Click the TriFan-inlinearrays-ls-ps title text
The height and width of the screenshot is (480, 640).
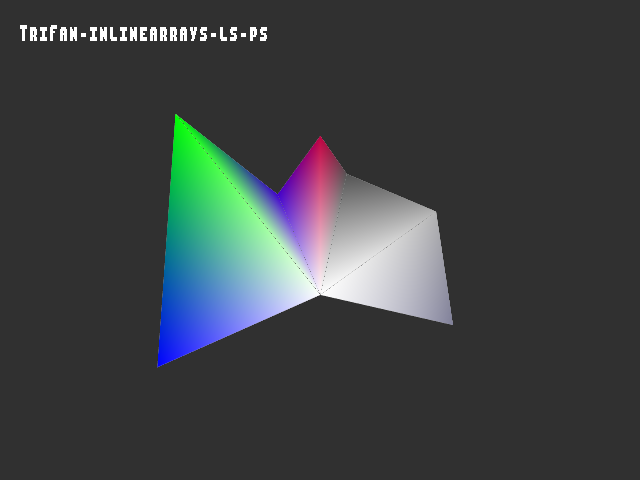(x=144, y=33)
